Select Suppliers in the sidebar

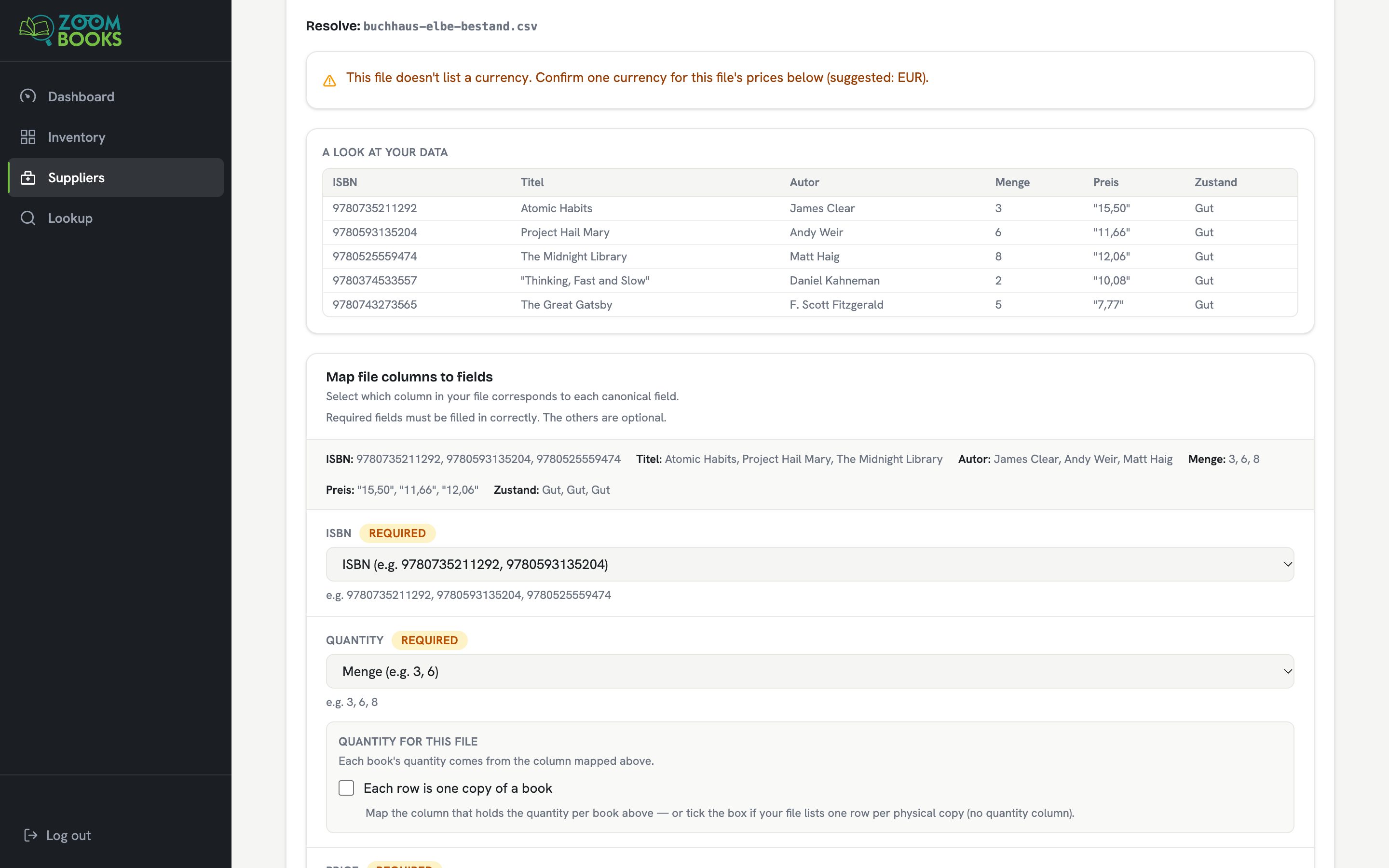point(116,177)
